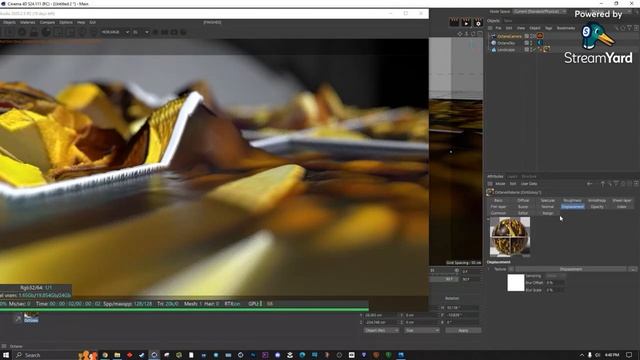Click the Windows Search box on taskbar
This screenshot has width=640, height=360.
click(x=45, y=355)
